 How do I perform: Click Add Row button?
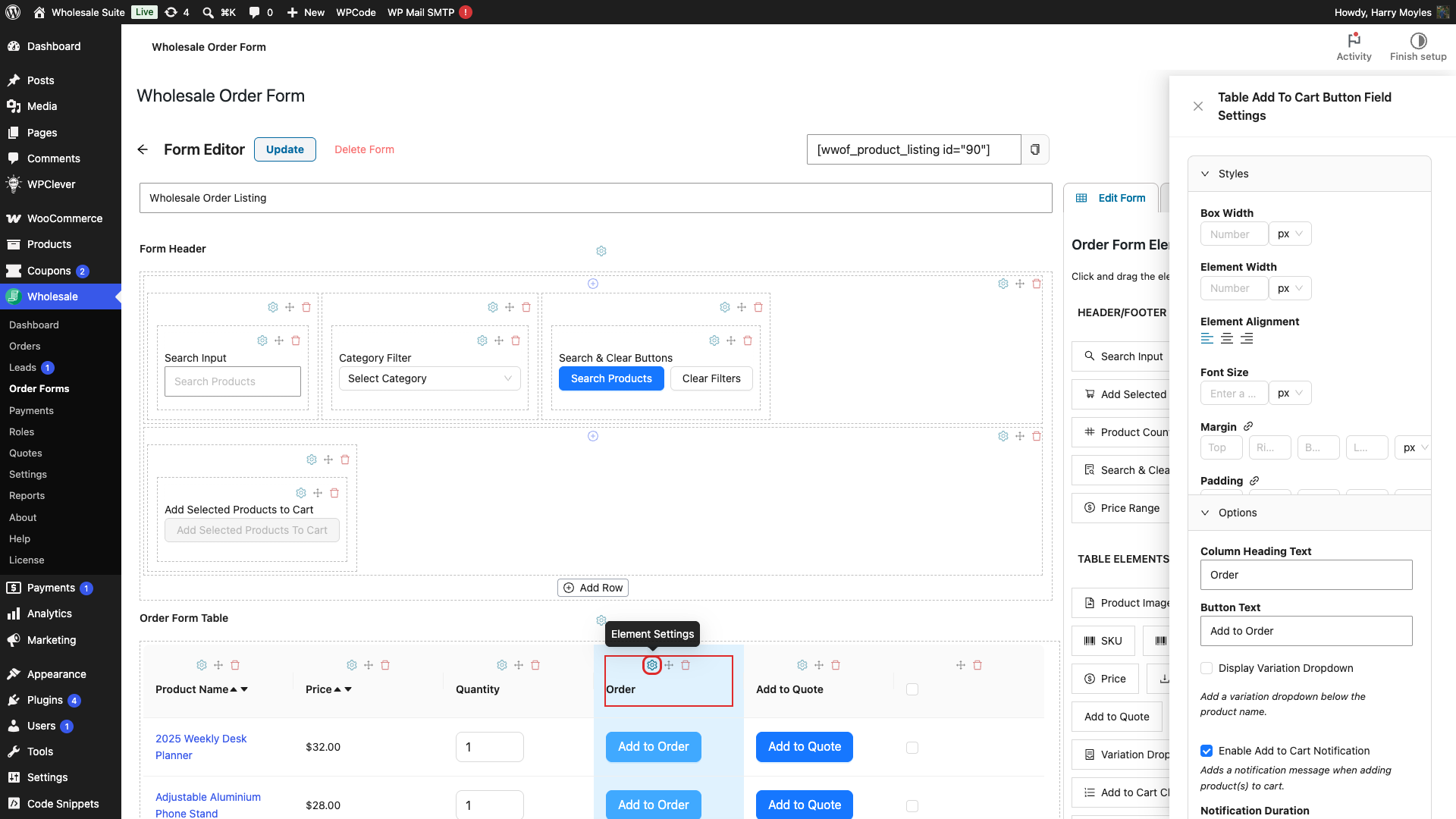[593, 588]
